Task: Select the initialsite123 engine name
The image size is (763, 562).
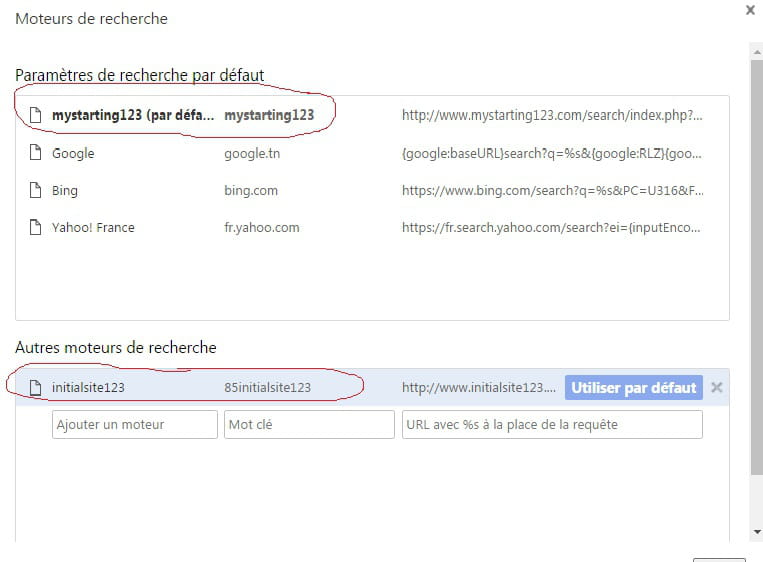Action: 88,387
